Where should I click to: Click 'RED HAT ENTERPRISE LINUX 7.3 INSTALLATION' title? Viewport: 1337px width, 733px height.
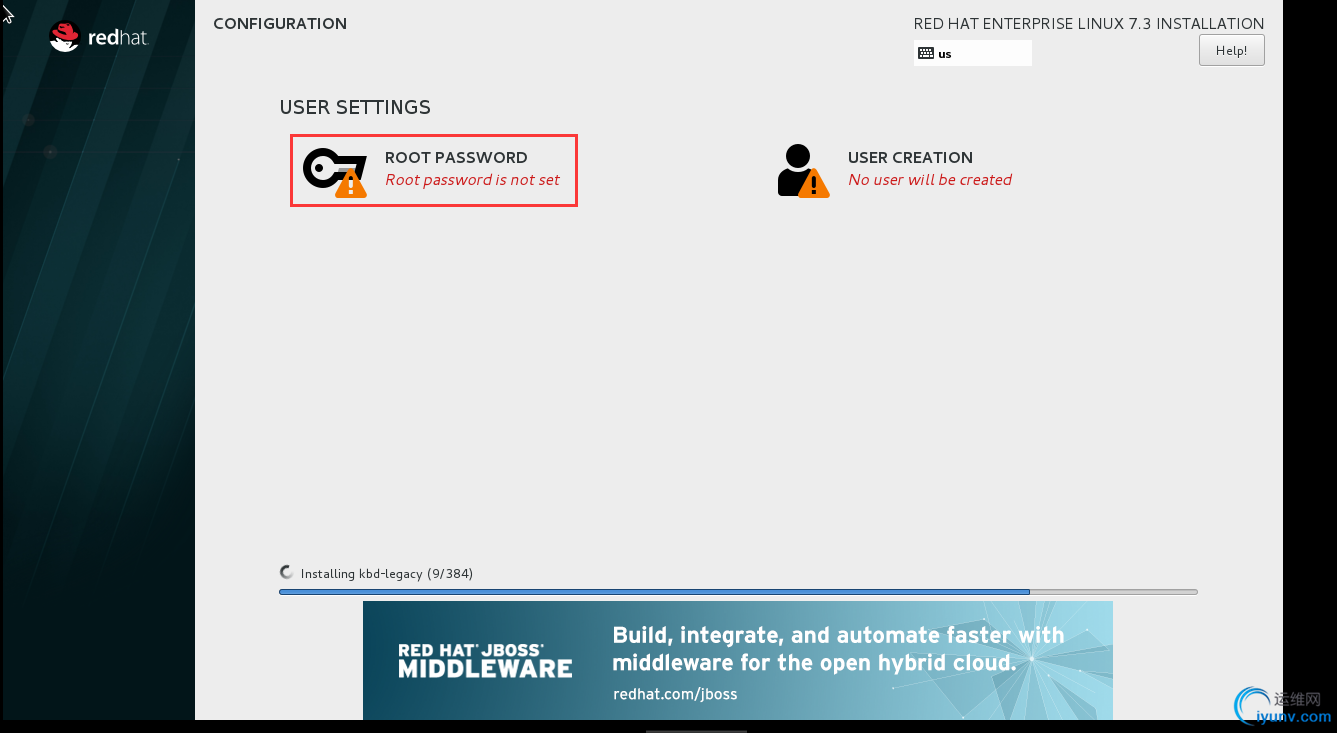point(1089,24)
